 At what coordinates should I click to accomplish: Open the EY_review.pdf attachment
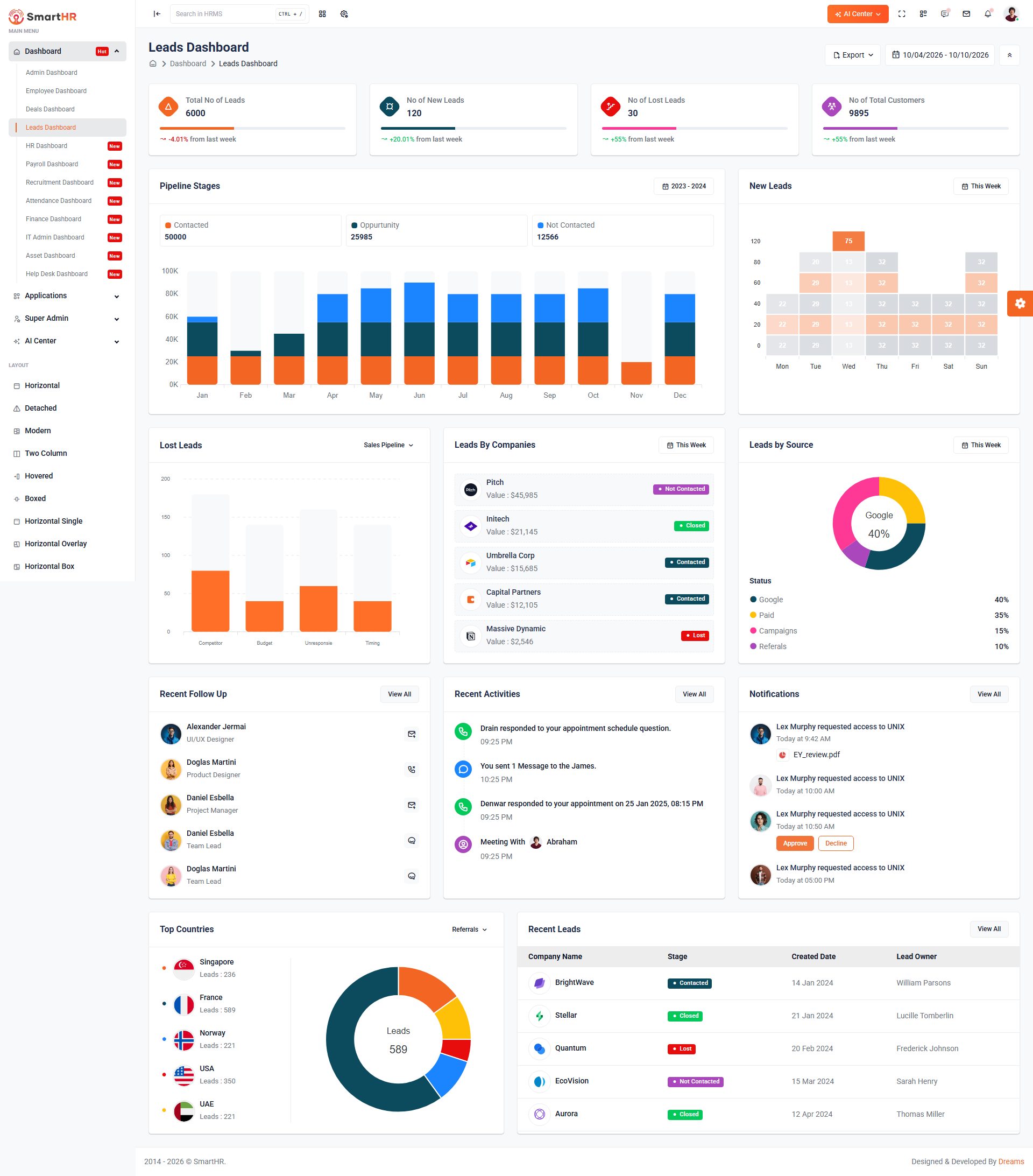click(x=816, y=754)
